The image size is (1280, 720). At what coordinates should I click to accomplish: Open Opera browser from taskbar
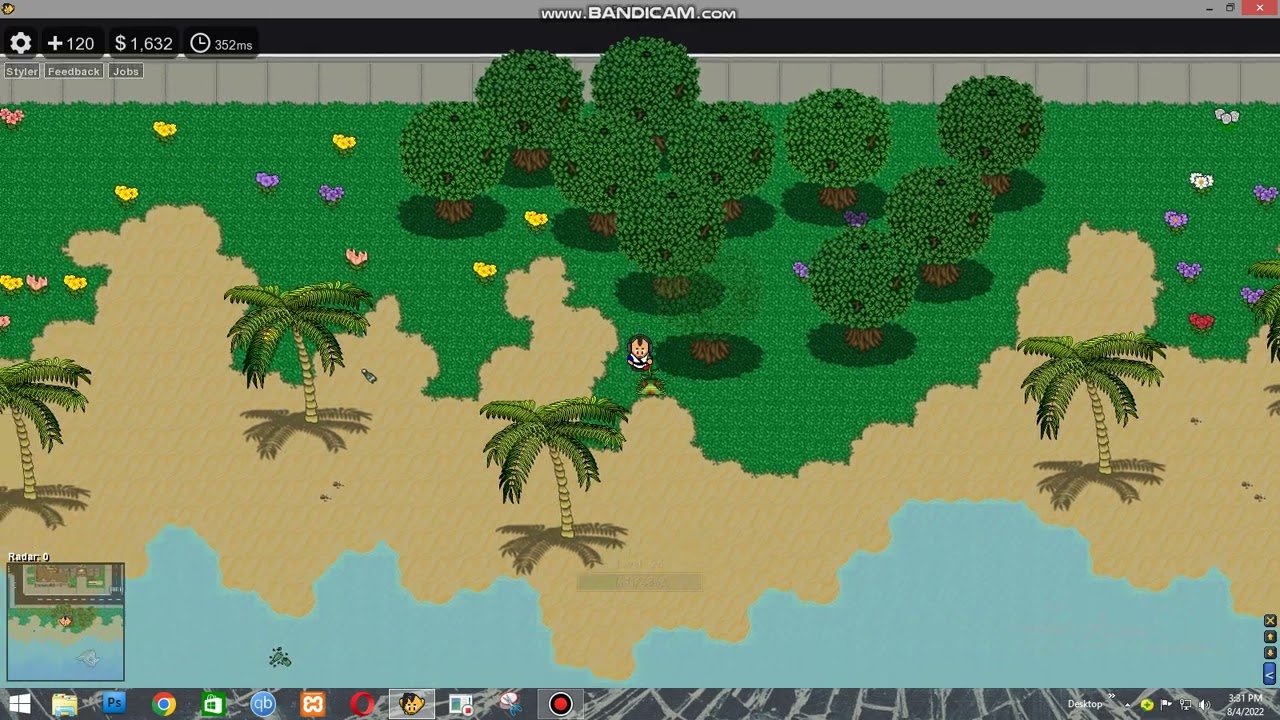point(362,704)
